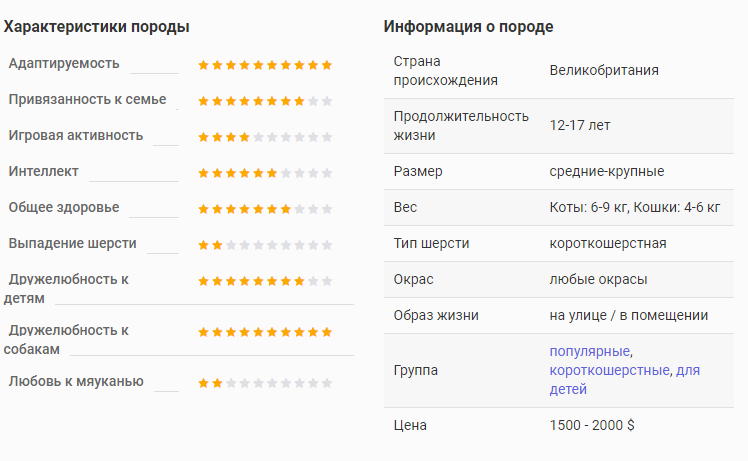Click the seventh star in Общее здоровье rating
Screen dimensions: 748x461
pos(286,209)
